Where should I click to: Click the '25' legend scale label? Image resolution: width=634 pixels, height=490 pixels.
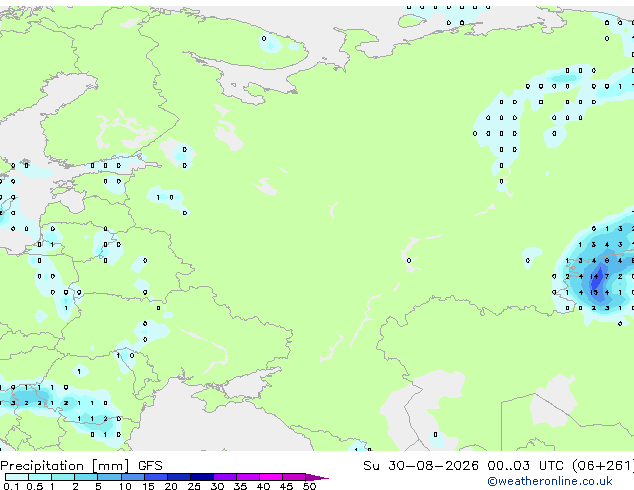194,486
